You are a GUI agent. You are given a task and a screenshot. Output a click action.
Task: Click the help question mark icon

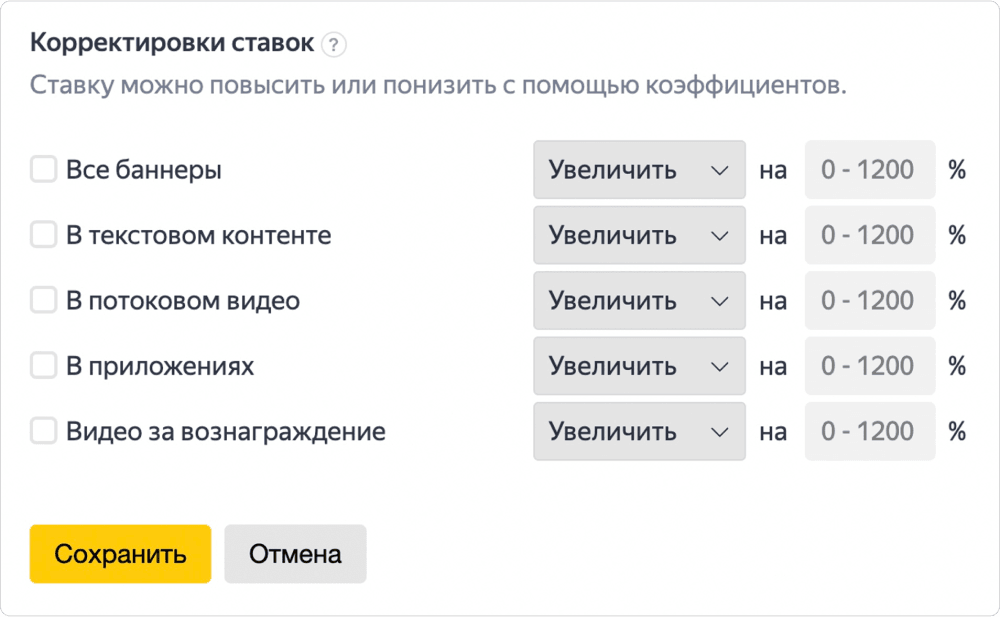coord(334,45)
